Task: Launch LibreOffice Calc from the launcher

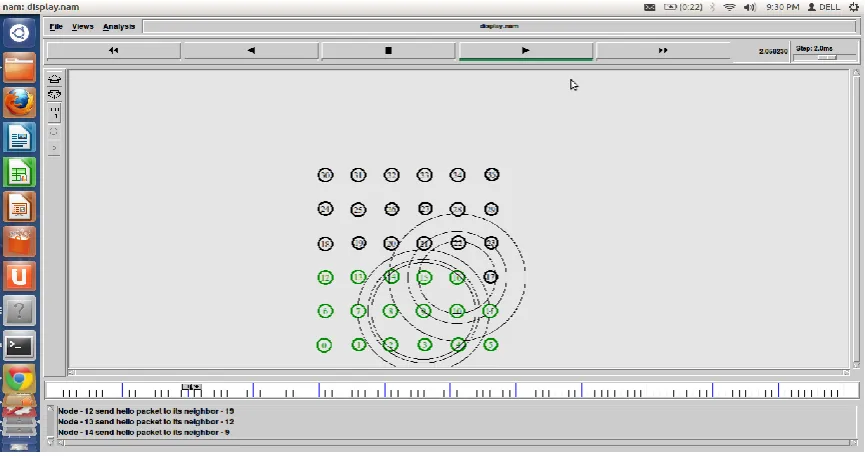Action: click(x=19, y=172)
